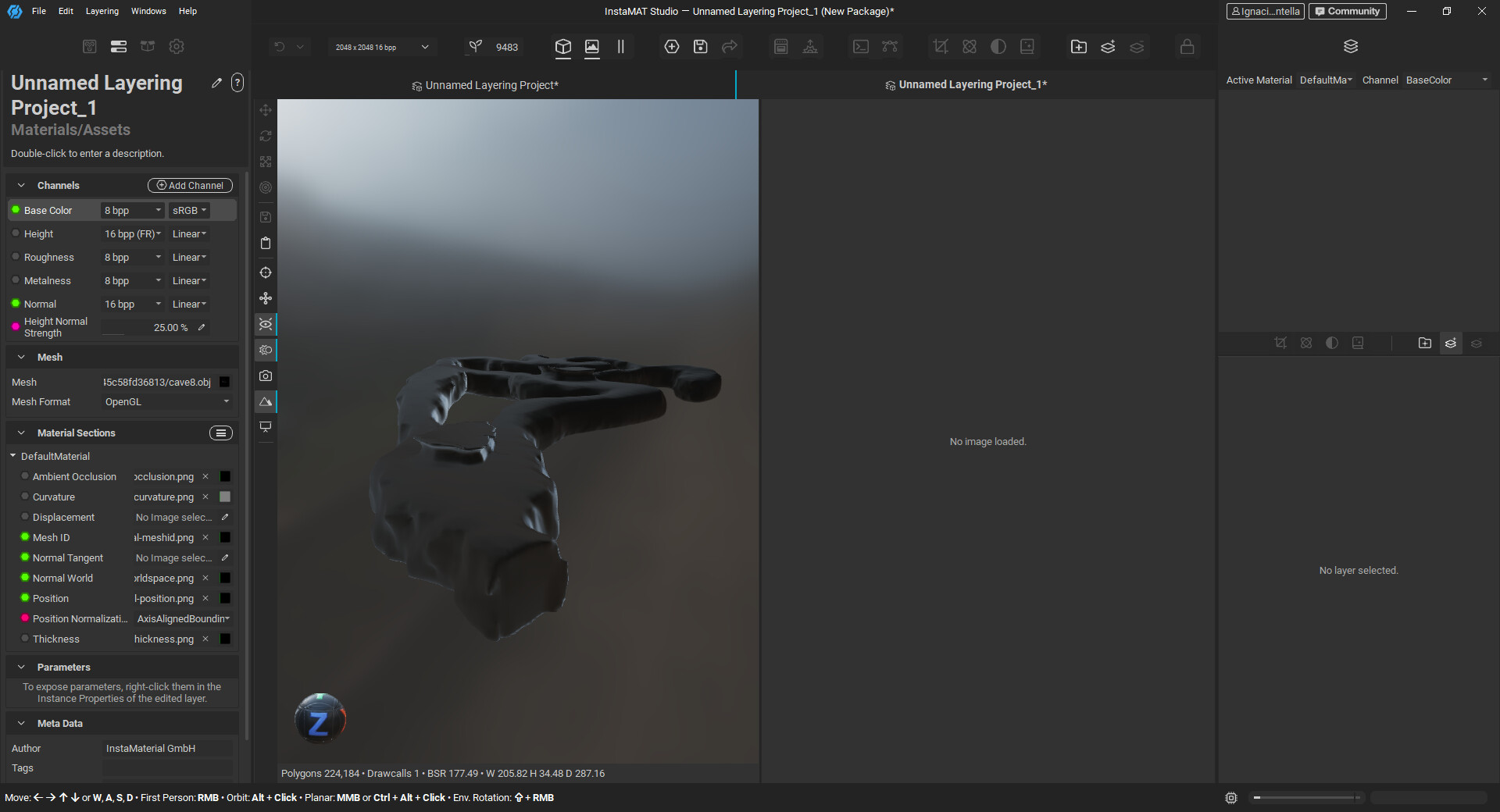The image size is (1500, 812).
Task: Click the seed sprout icon
Action: [475, 47]
